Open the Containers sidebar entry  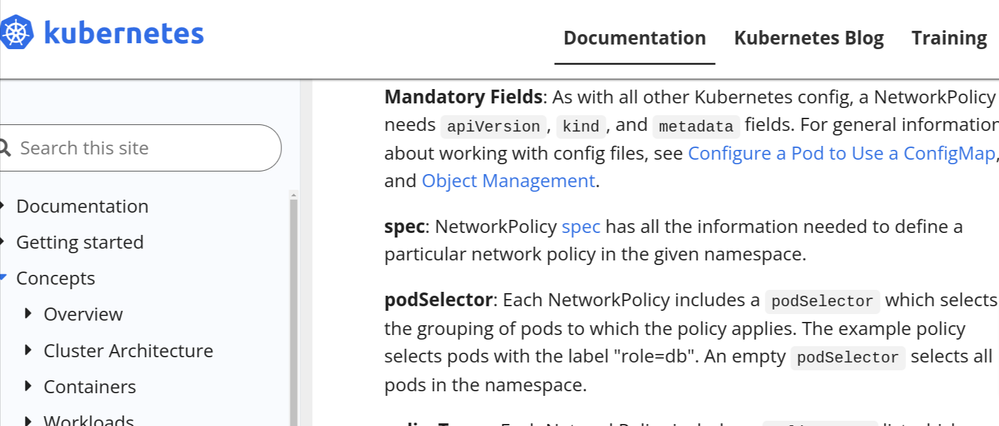(90, 387)
